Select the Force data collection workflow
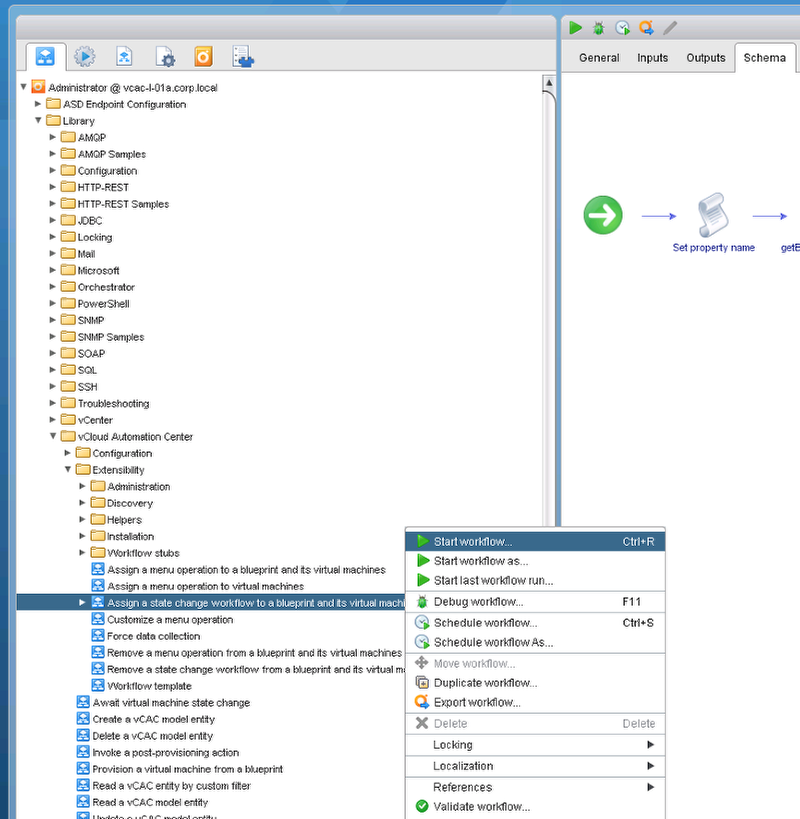800x819 pixels. (153, 636)
